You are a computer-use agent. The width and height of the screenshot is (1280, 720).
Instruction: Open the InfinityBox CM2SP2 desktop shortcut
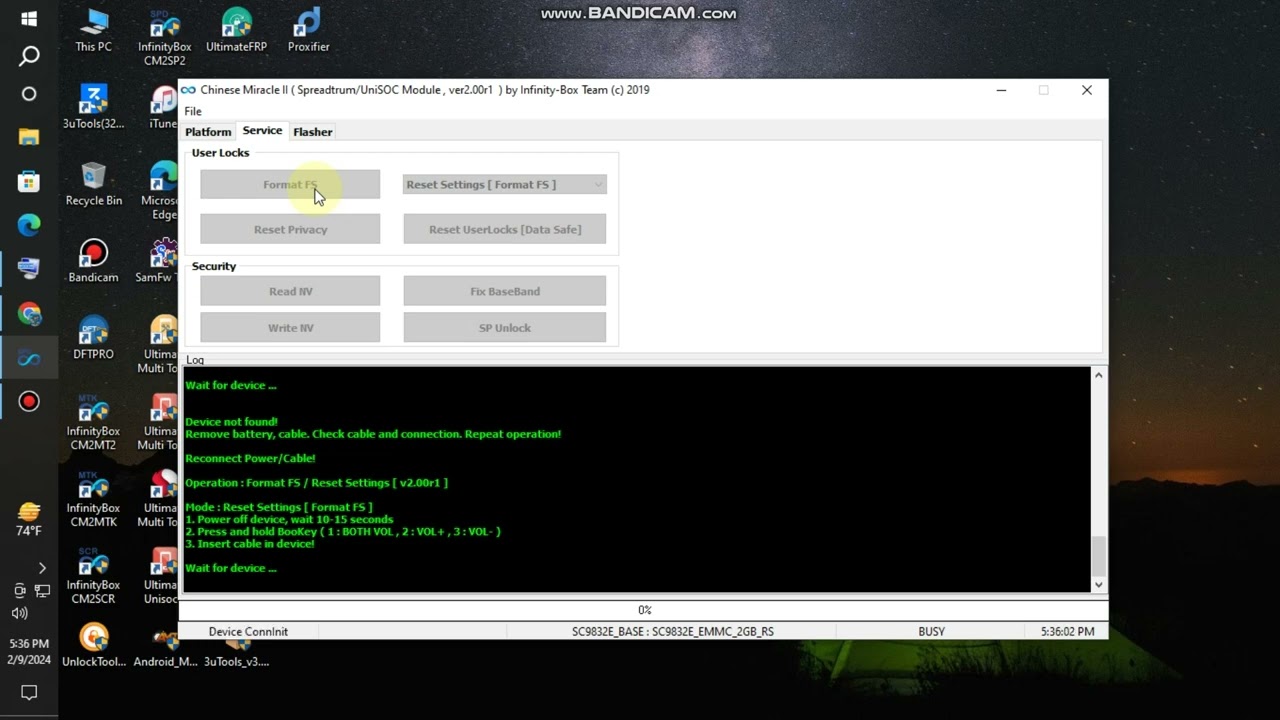pyautogui.click(x=164, y=30)
